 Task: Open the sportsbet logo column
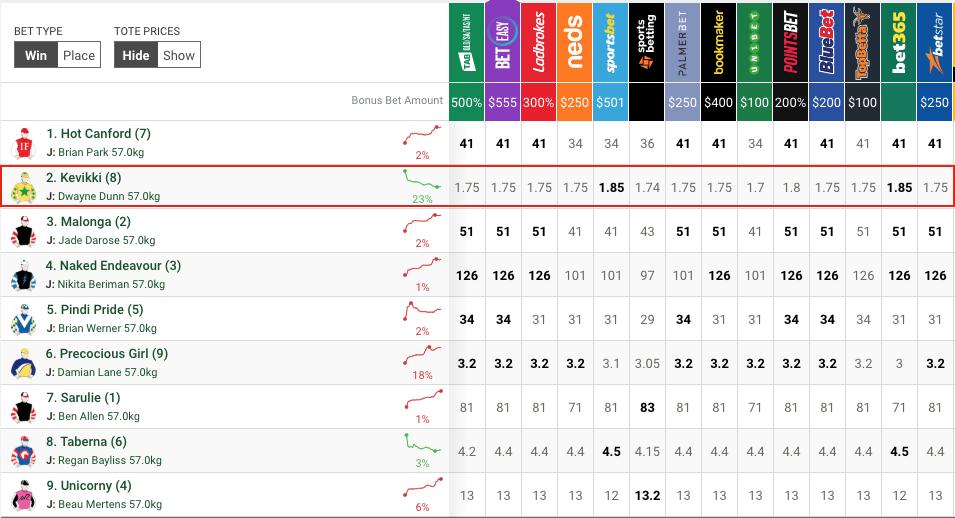[x=610, y=42]
